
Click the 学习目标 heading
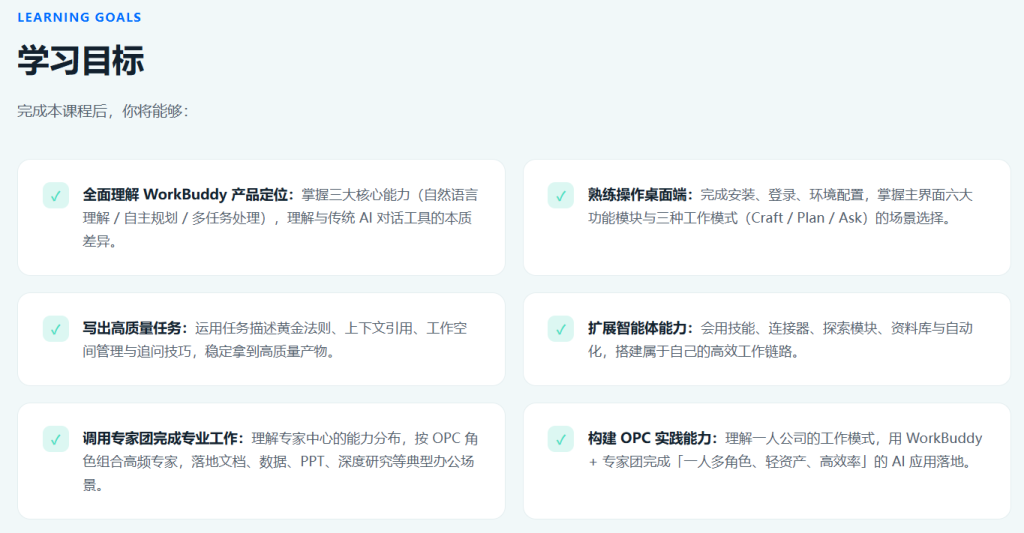[x=80, y=60]
